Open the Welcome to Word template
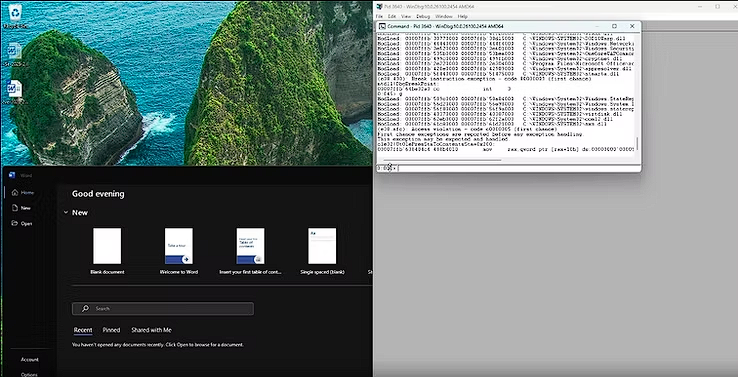The height and width of the screenshot is (377, 738). click(179, 251)
